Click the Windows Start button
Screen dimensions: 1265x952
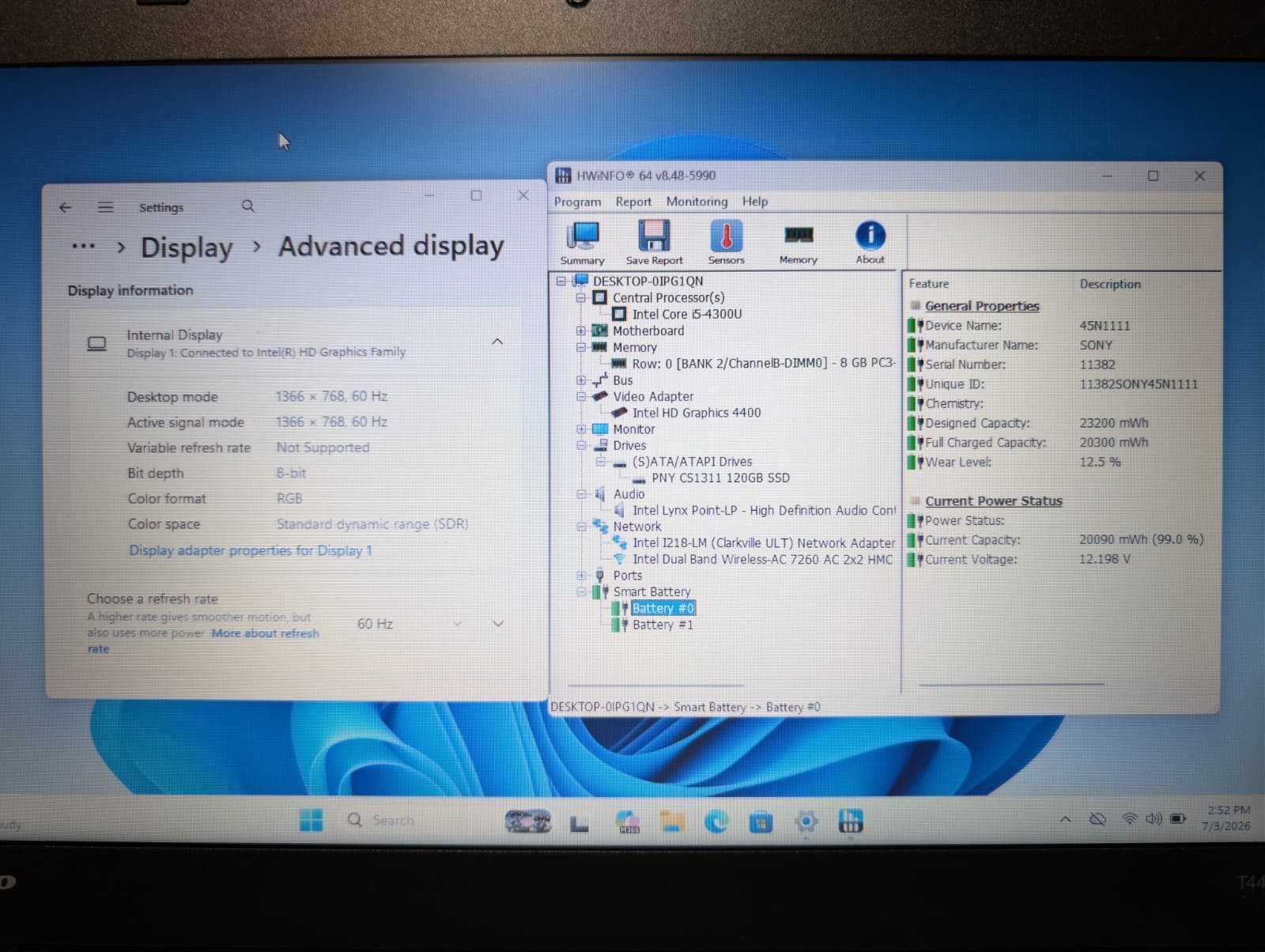(311, 820)
